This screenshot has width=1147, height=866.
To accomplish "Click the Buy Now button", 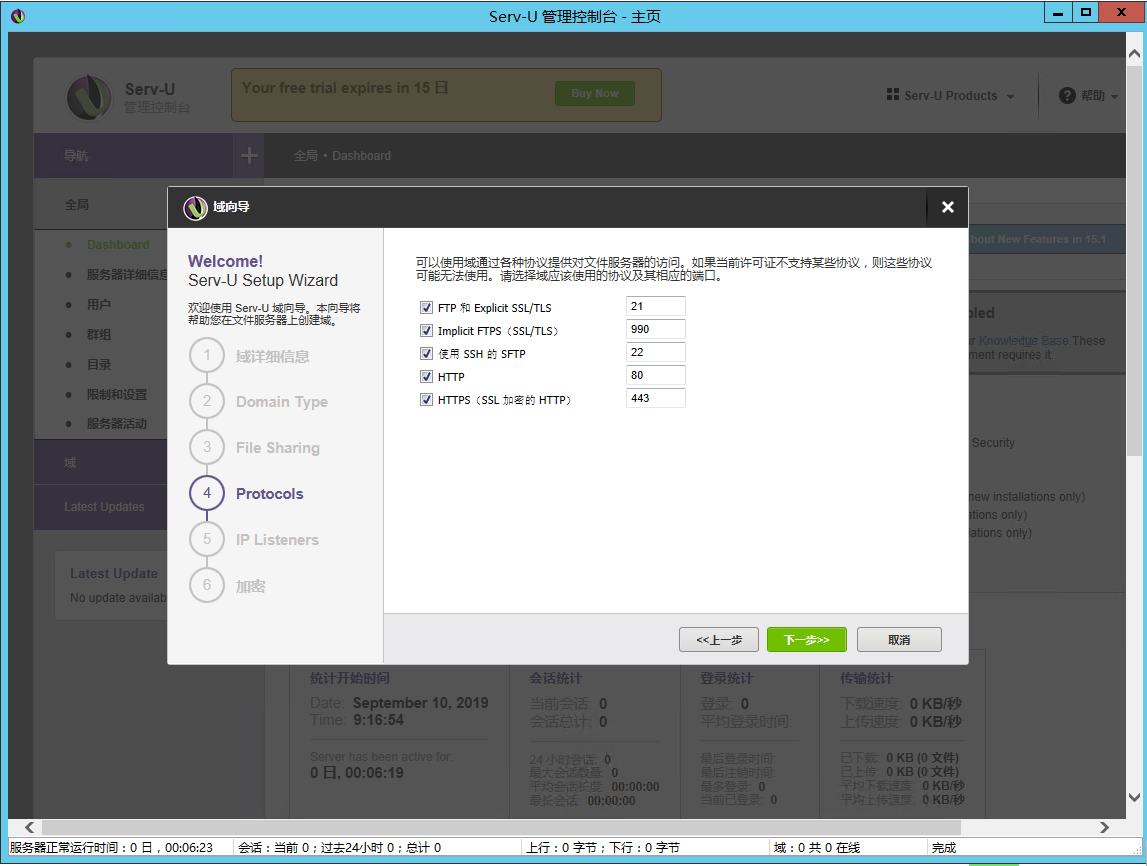I will (x=595, y=94).
